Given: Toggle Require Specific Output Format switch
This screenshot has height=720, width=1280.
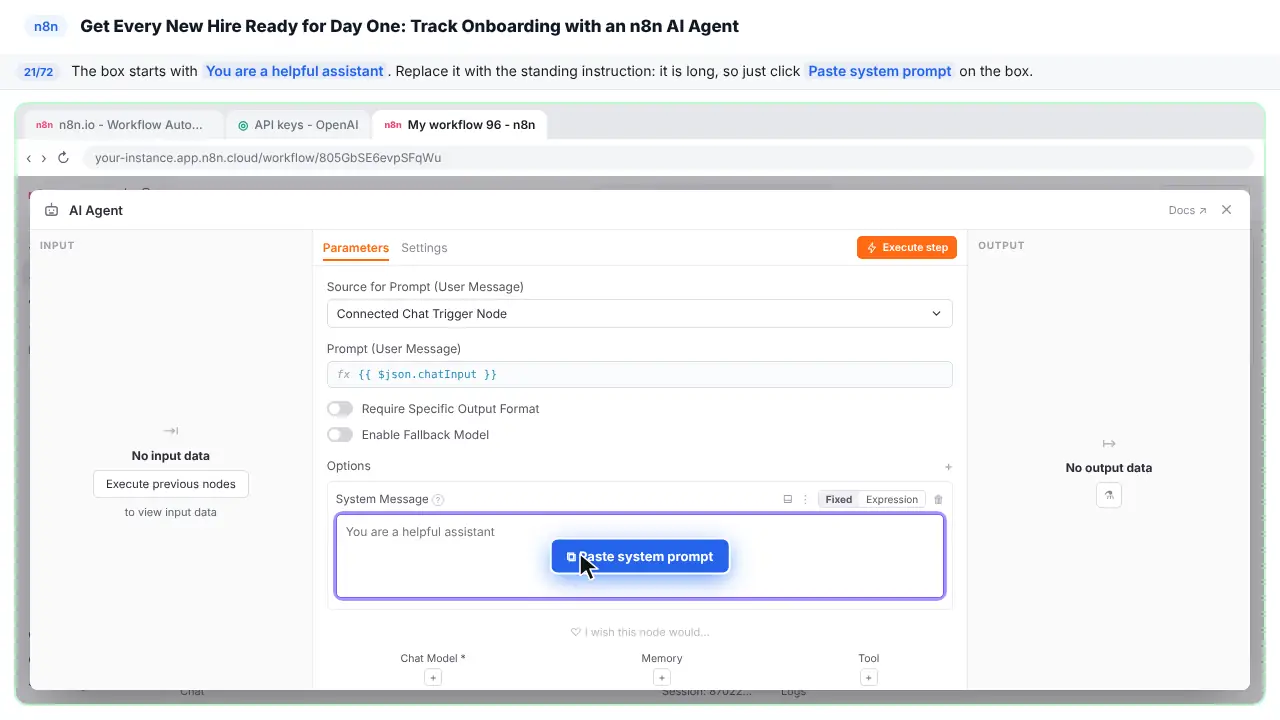Looking at the screenshot, I should [x=340, y=409].
